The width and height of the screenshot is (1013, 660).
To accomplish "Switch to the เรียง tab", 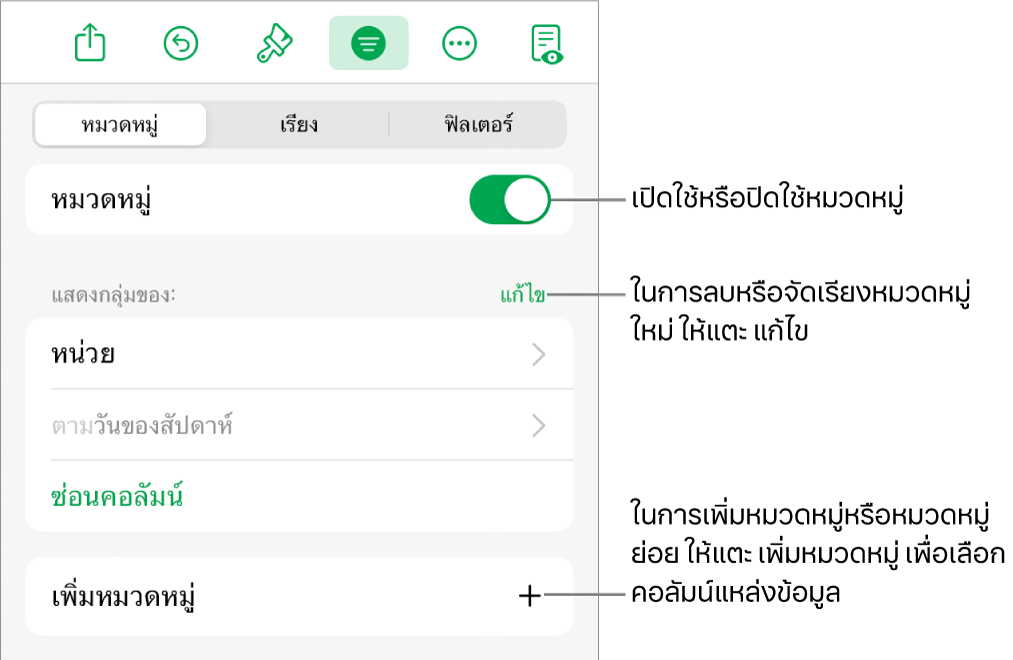I will pos(298,124).
